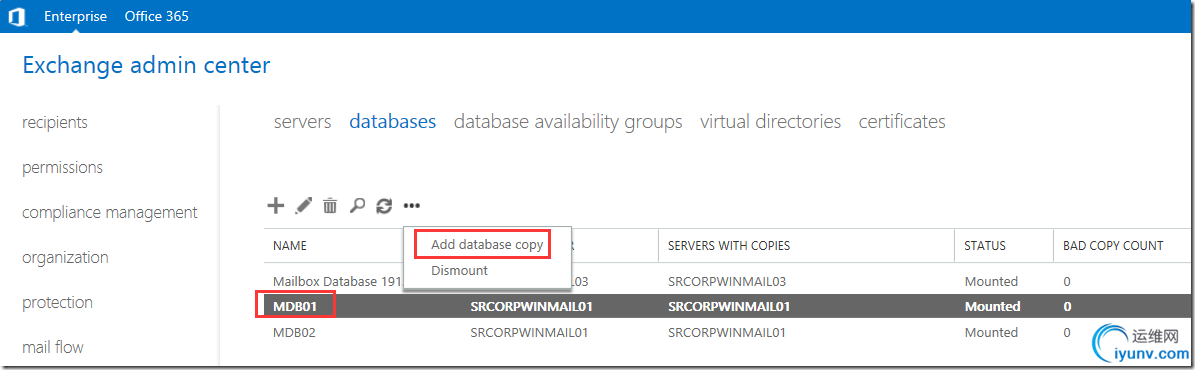Open mail flow section
Image resolution: width=1195 pixels, height=370 pixels.
(53, 347)
